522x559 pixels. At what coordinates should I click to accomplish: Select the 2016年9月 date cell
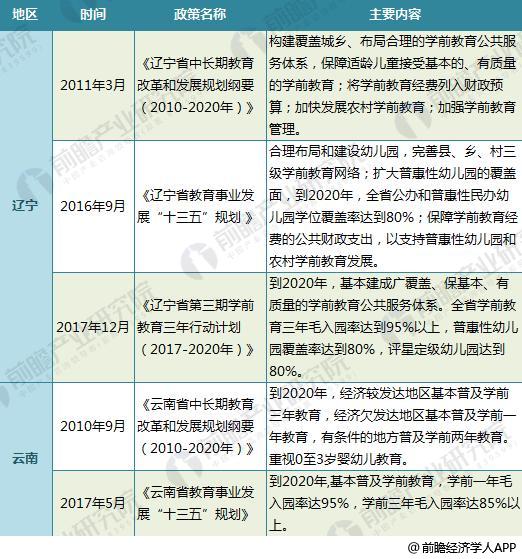pyautogui.click(x=93, y=206)
